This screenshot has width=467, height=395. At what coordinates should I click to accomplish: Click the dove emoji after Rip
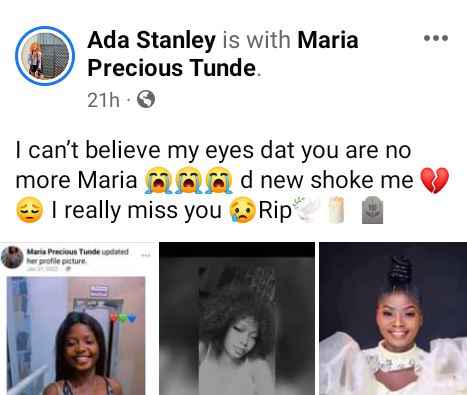pyautogui.click(x=306, y=209)
